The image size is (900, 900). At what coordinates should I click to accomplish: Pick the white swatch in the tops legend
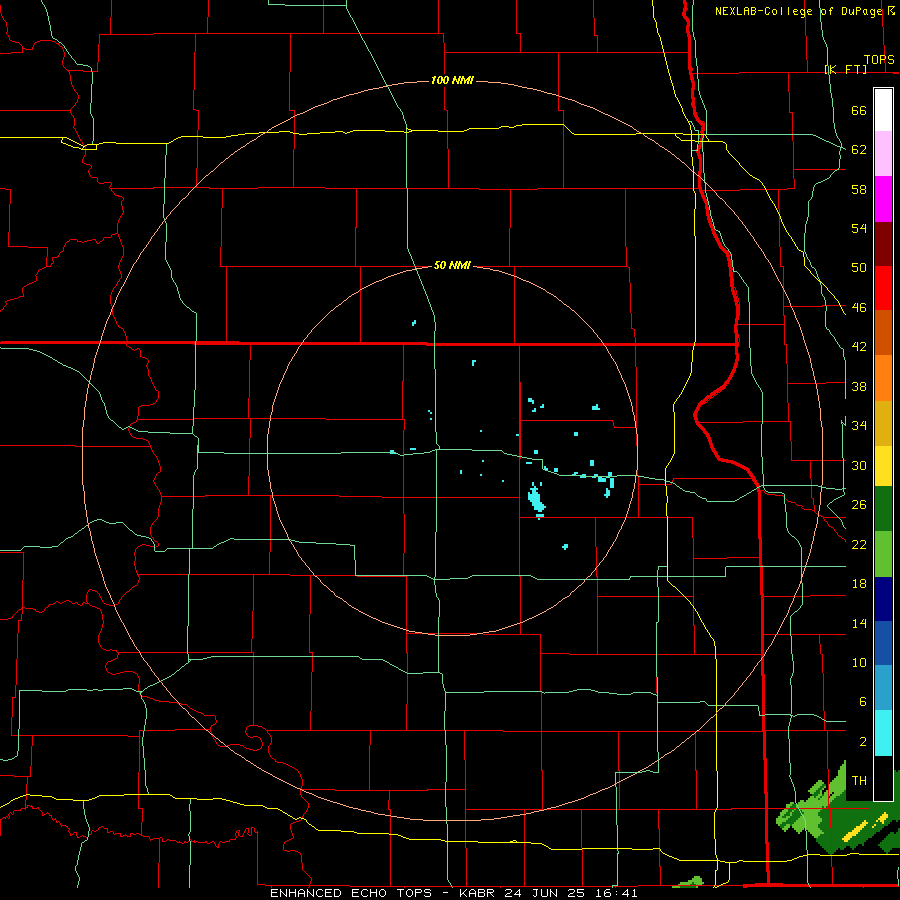click(883, 110)
